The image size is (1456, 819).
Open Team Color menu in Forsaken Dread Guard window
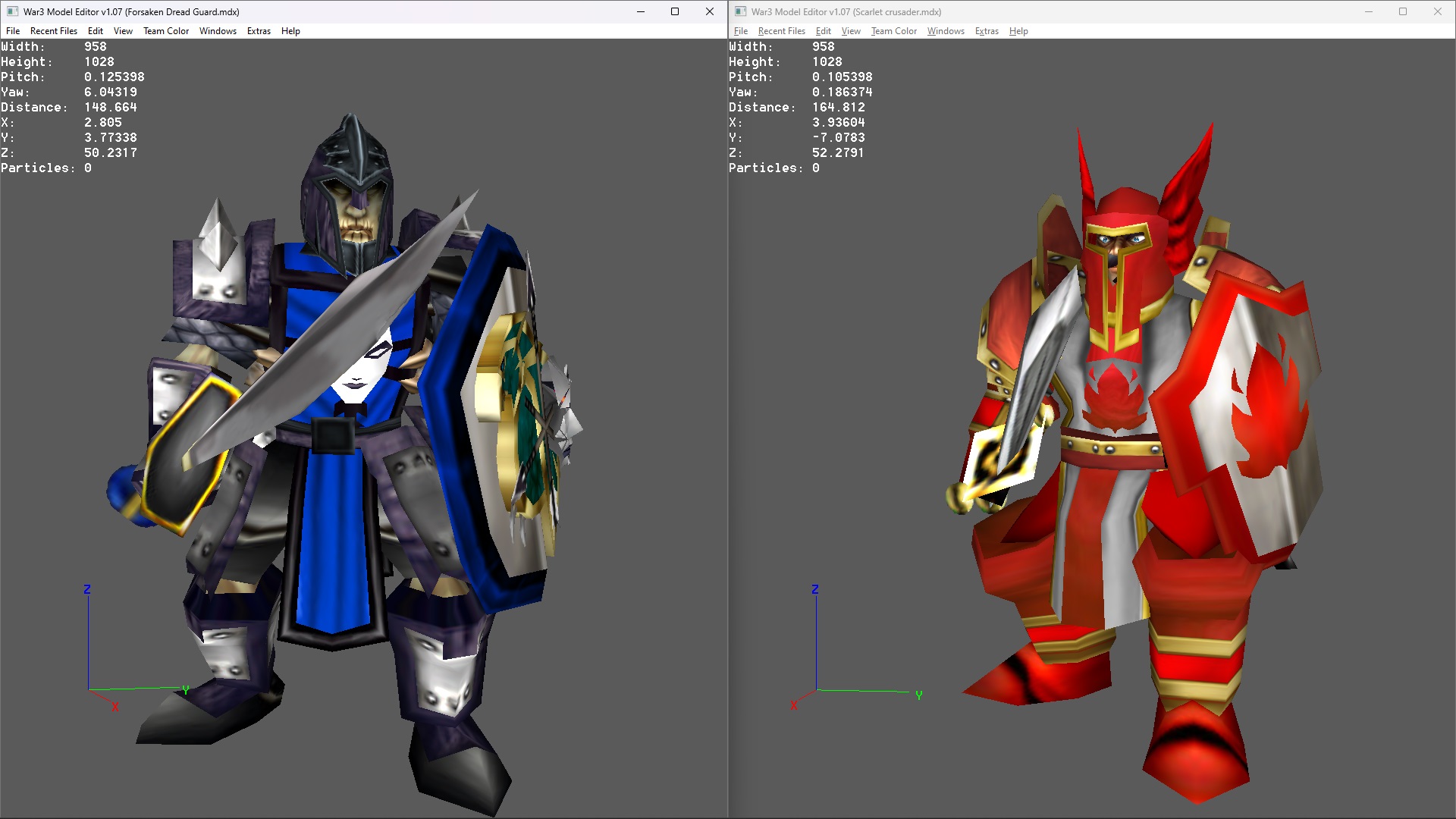(x=166, y=31)
